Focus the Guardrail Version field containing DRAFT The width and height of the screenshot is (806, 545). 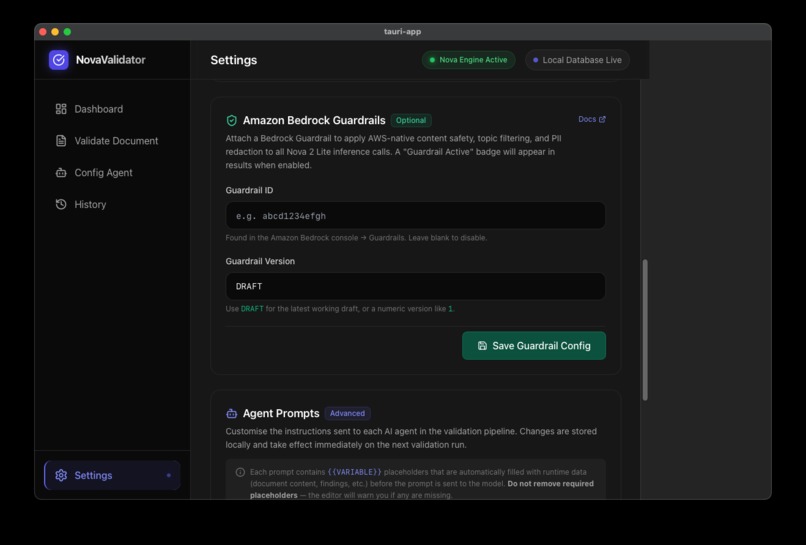click(415, 286)
